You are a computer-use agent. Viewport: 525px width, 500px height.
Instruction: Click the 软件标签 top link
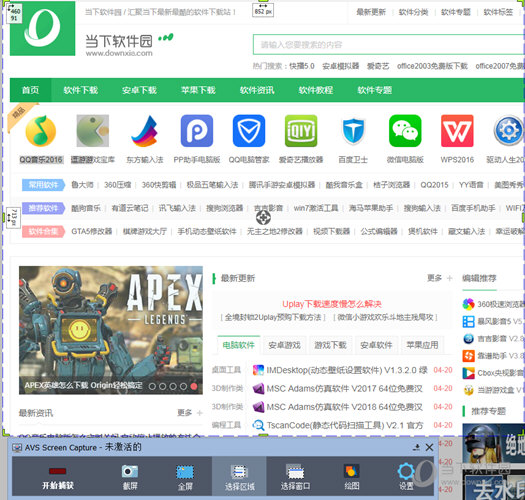(498, 12)
